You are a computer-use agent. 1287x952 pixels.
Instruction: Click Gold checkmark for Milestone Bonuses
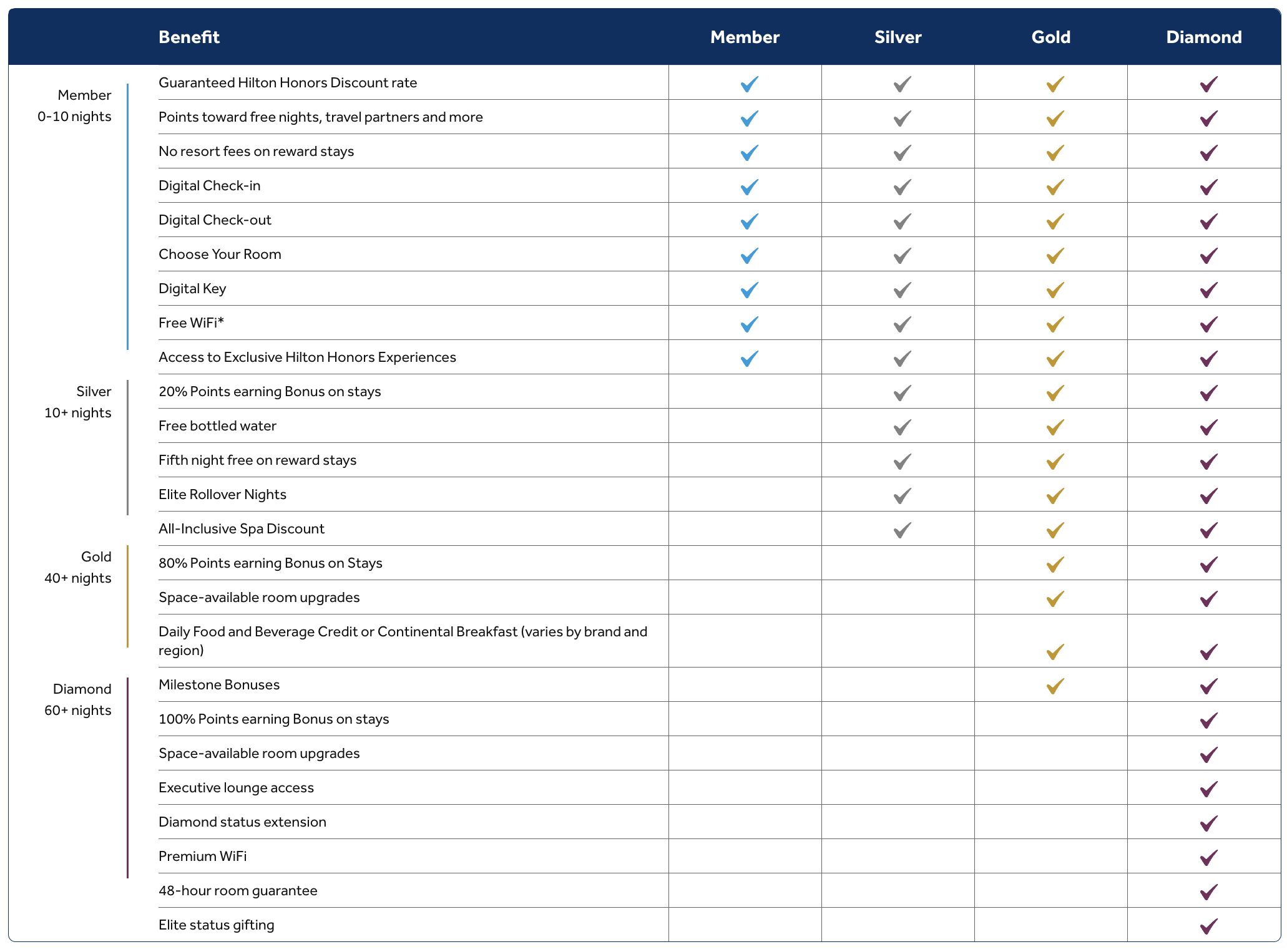click(x=1055, y=686)
